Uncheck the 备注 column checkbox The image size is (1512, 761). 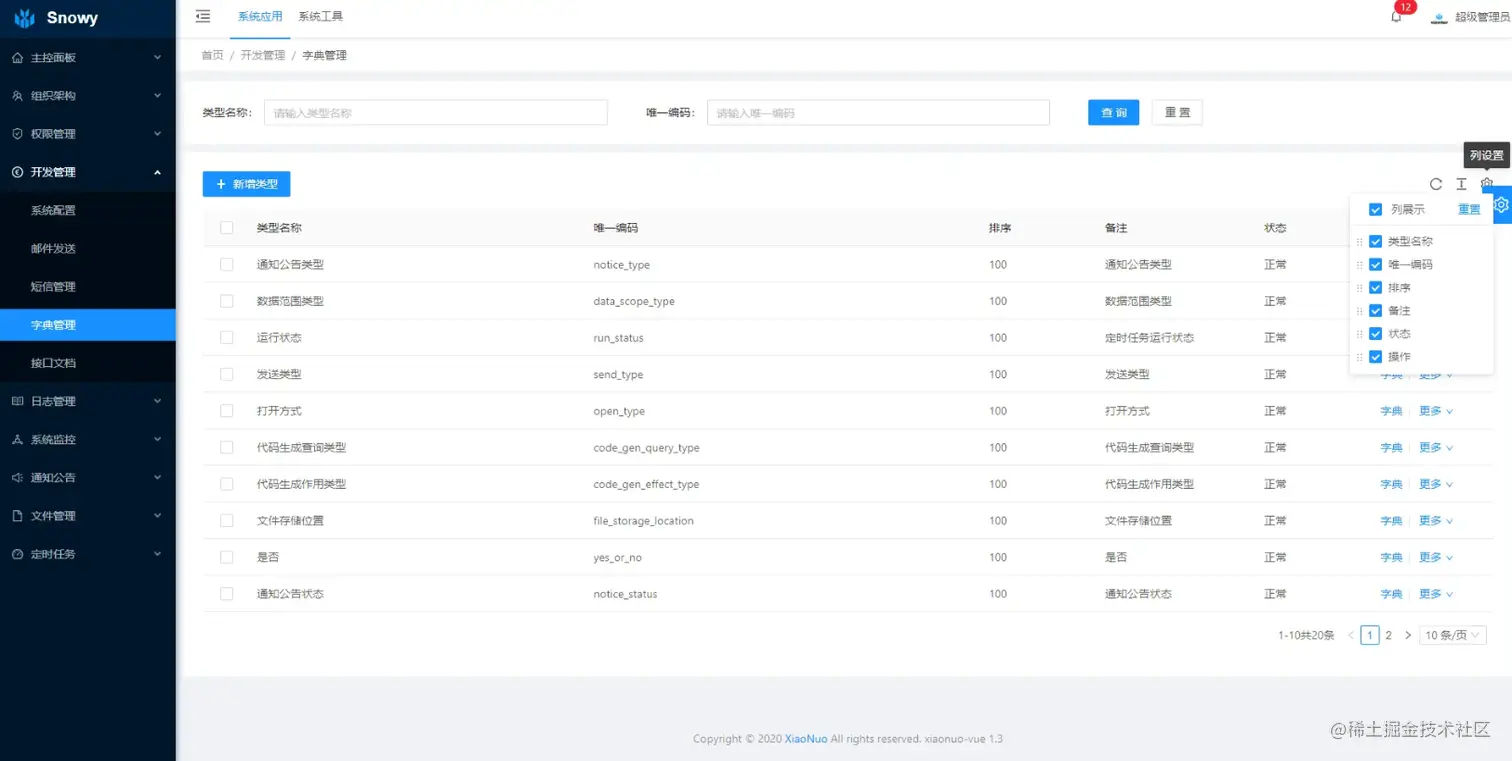(1376, 311)
